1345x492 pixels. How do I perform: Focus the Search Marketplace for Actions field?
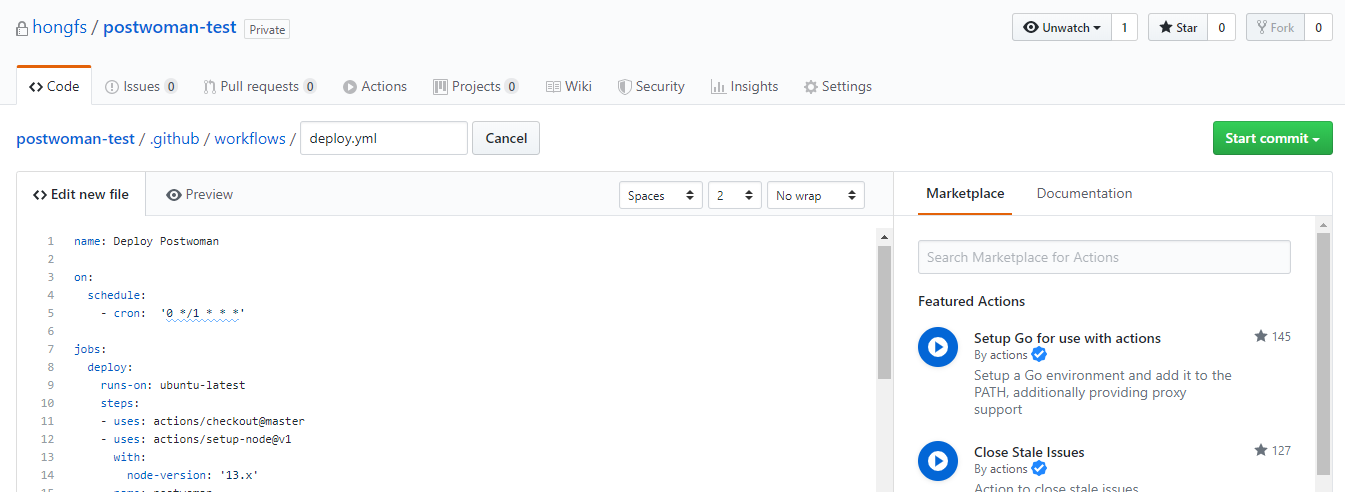1104,257
